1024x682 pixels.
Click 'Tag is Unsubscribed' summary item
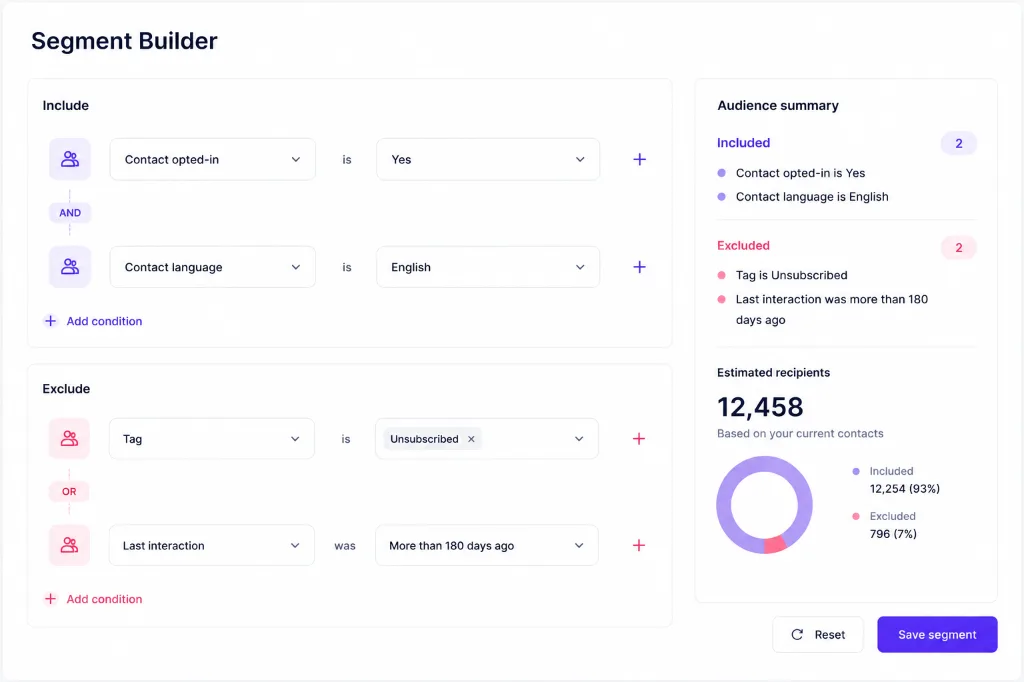click(792, 275)
